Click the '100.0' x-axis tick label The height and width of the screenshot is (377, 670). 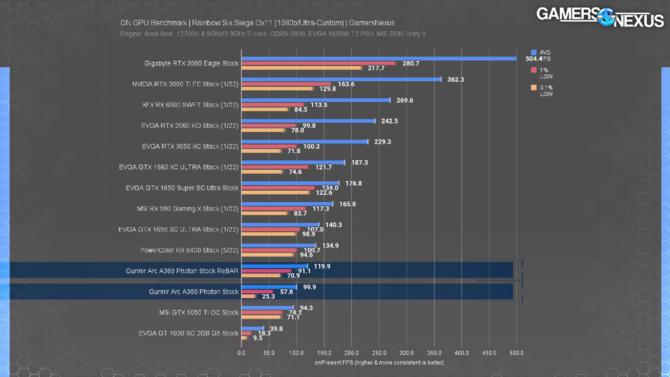coord(297,353)
